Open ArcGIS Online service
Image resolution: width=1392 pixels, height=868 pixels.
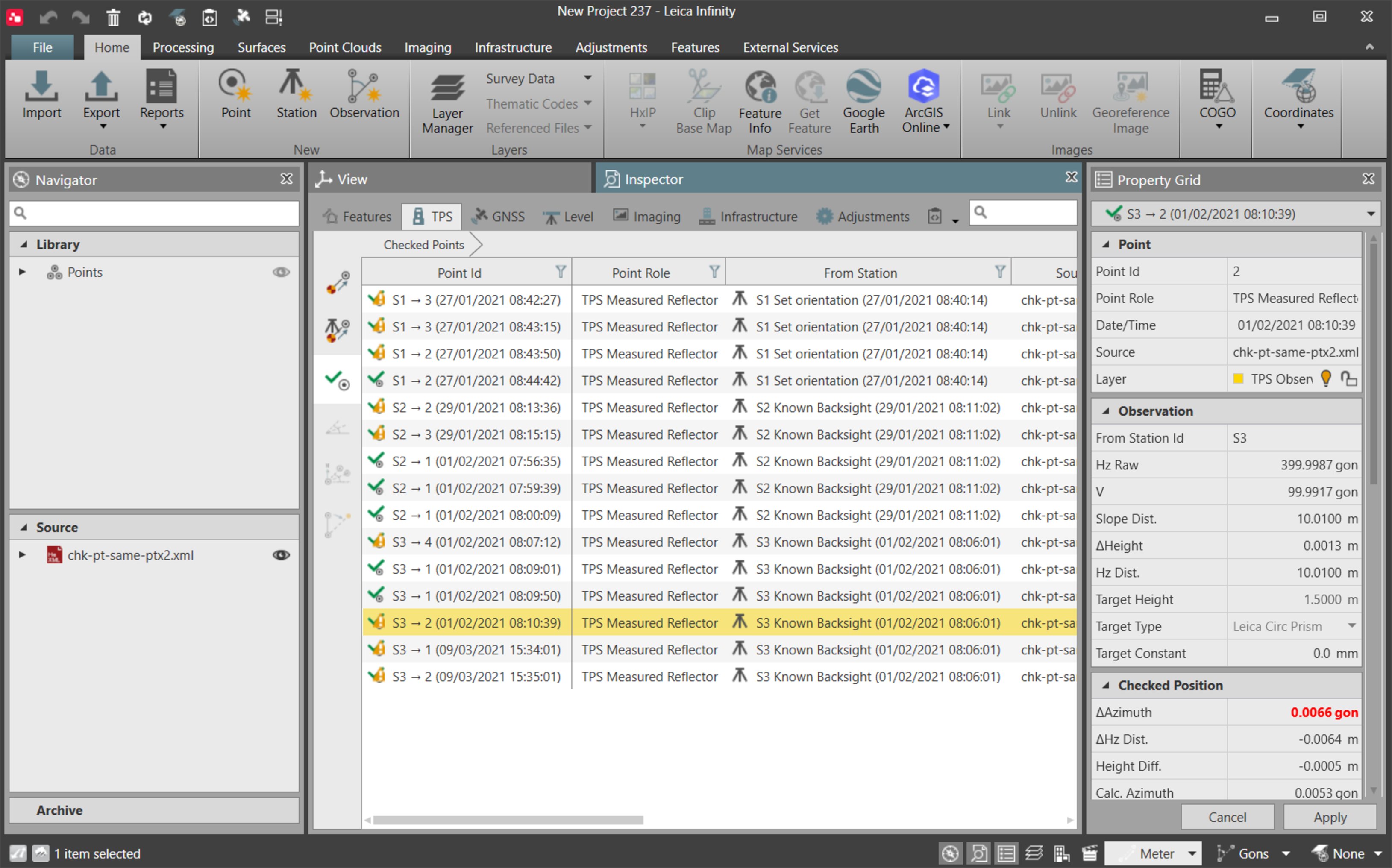[x=924, y=102]
